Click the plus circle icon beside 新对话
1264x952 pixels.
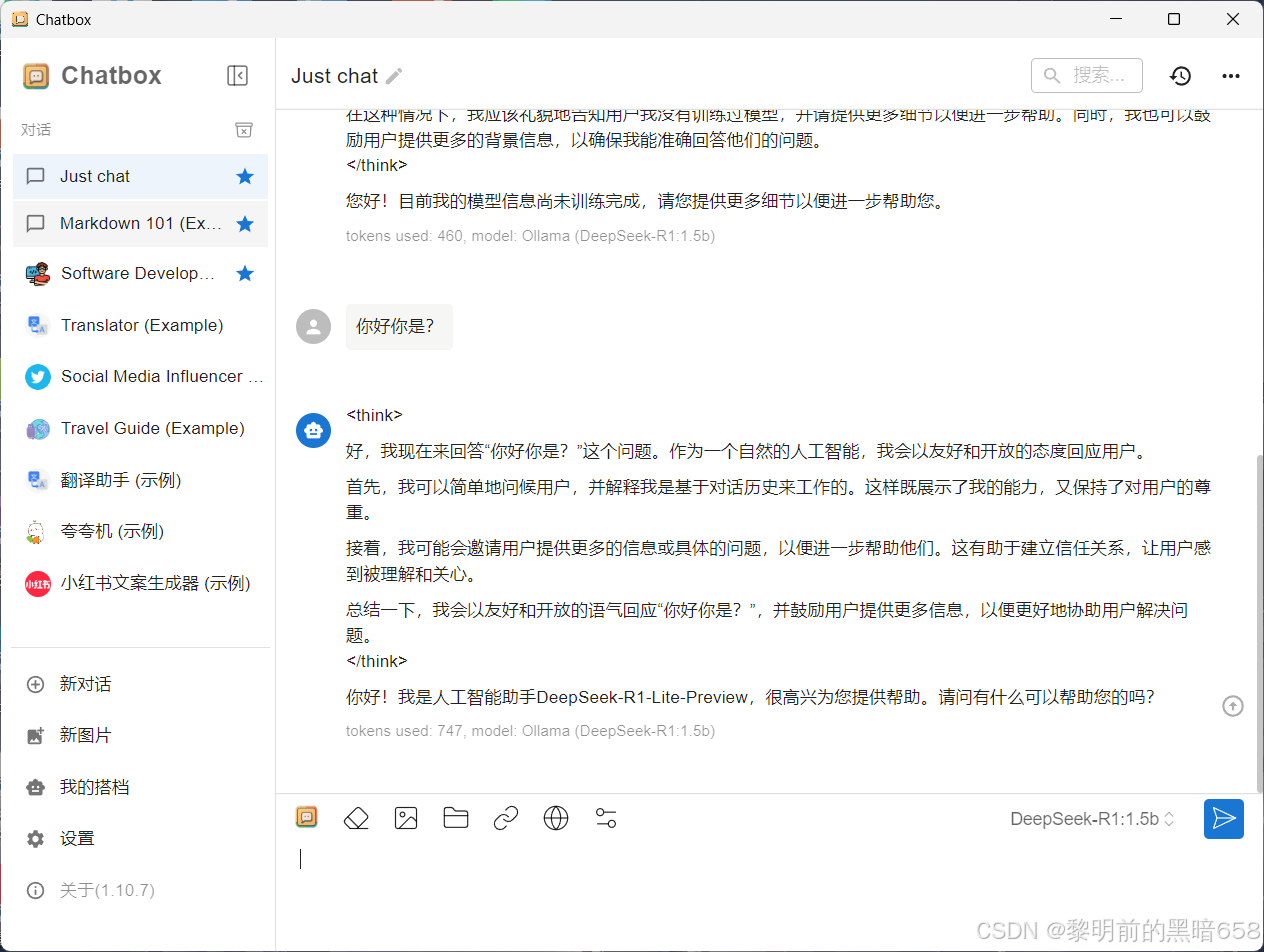36,684
